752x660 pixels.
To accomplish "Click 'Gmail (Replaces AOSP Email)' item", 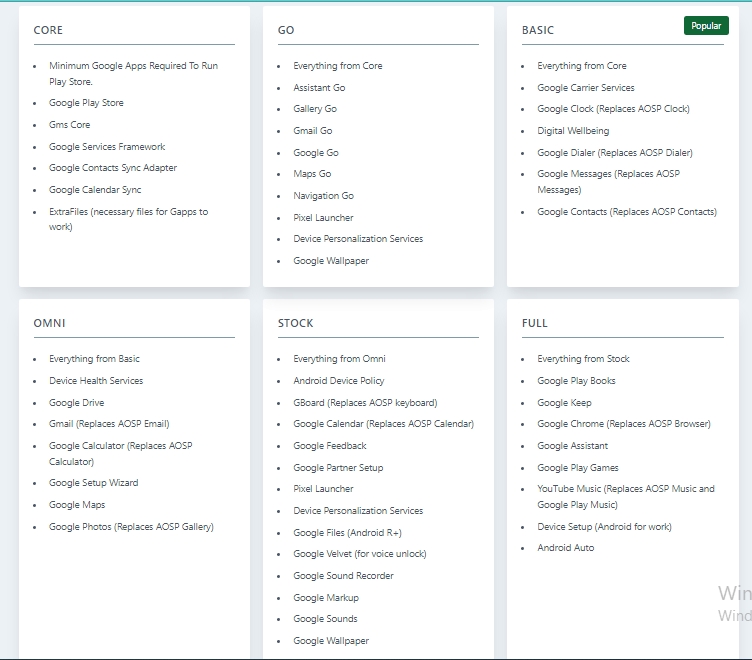I will pos(109,424).
